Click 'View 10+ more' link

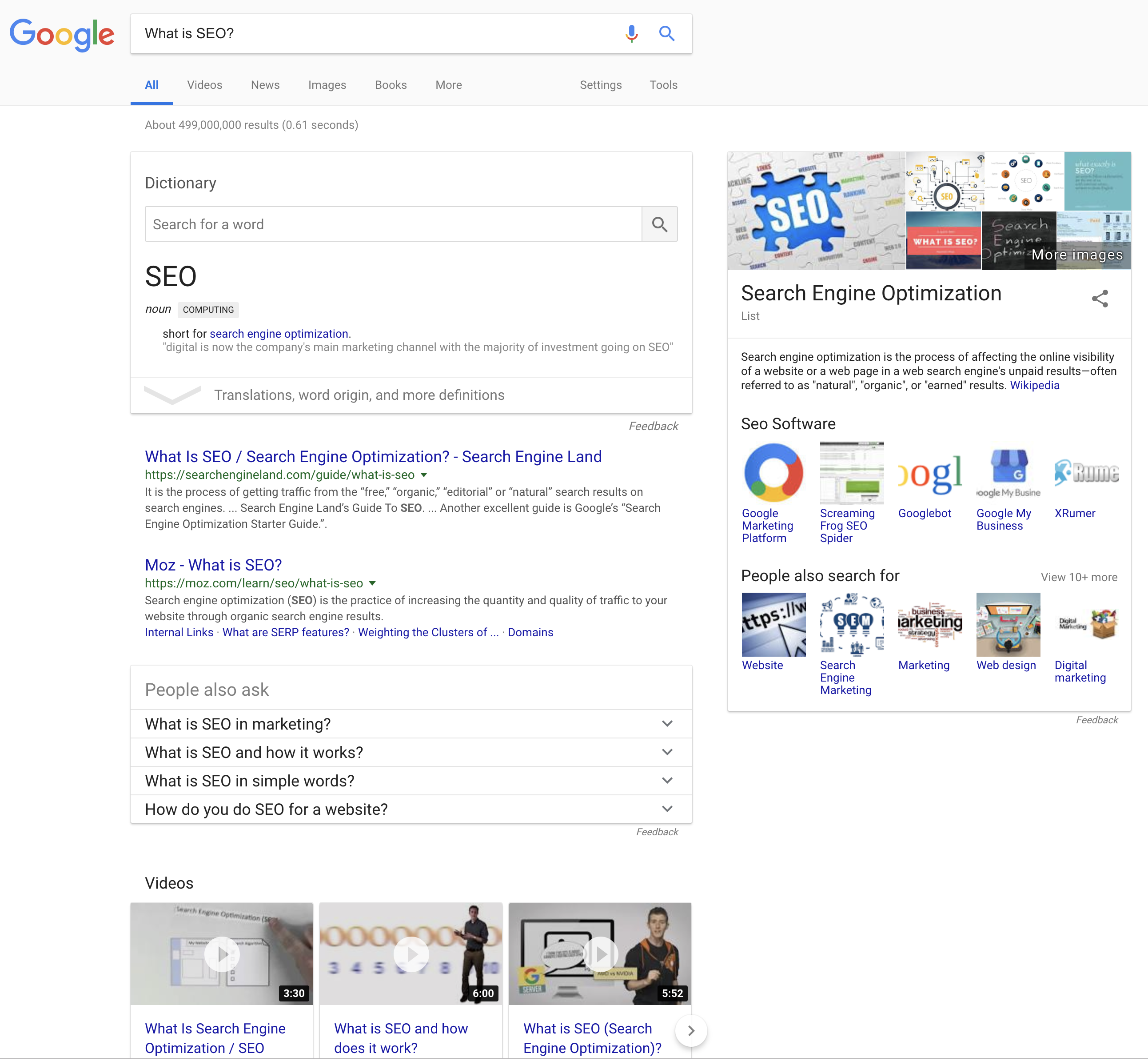(1079, 577)
